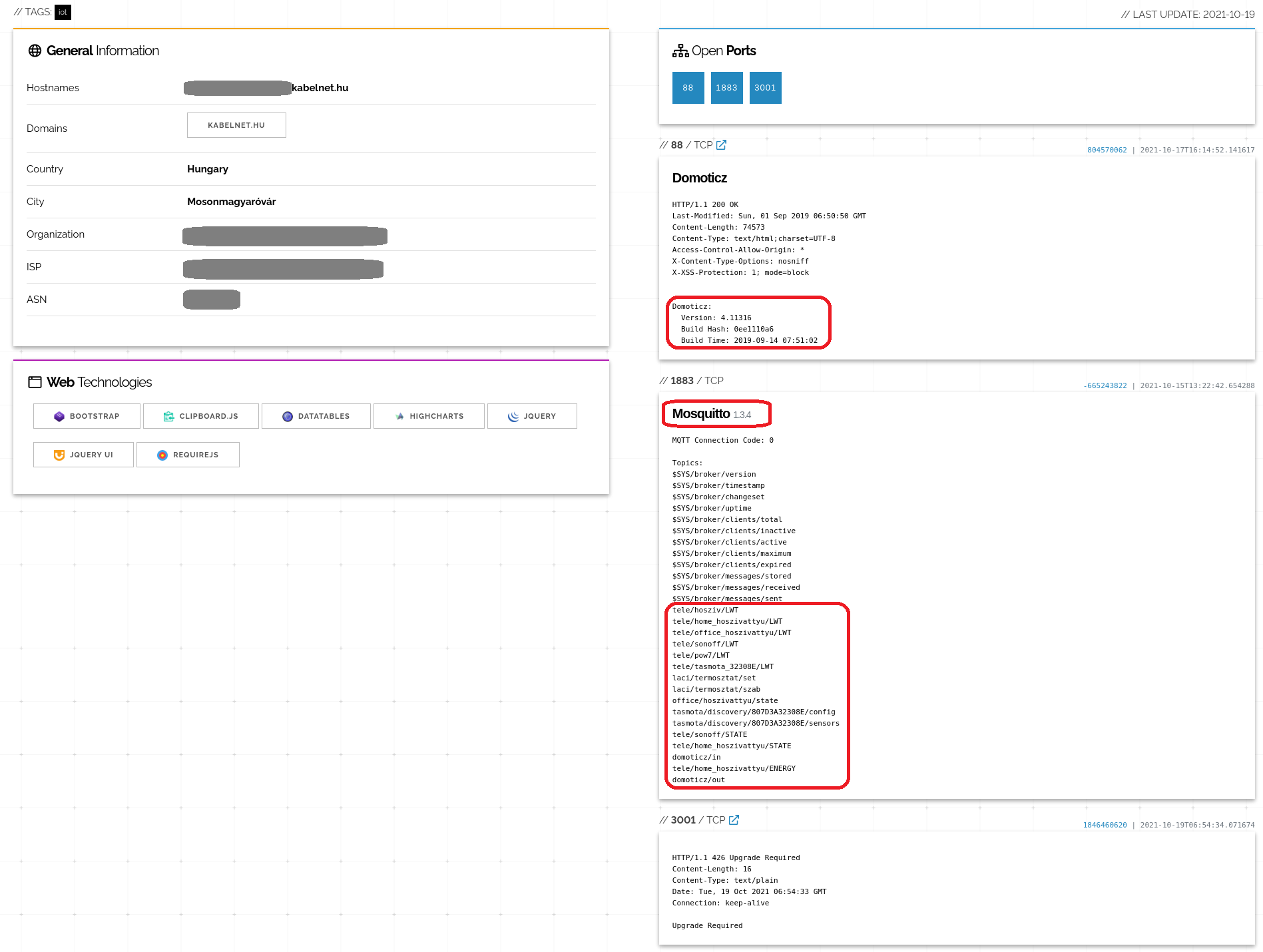Screen dimensions: 1263x952
Task: Click the kabelnet.hu hostname text
Action: (x=320, y=88)
